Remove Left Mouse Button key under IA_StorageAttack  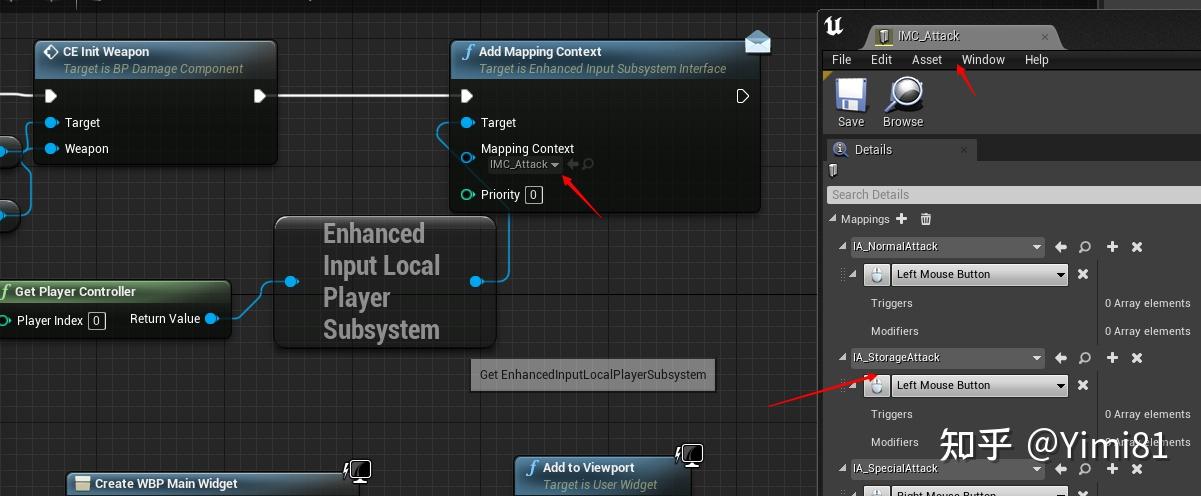click(1083, 385)
